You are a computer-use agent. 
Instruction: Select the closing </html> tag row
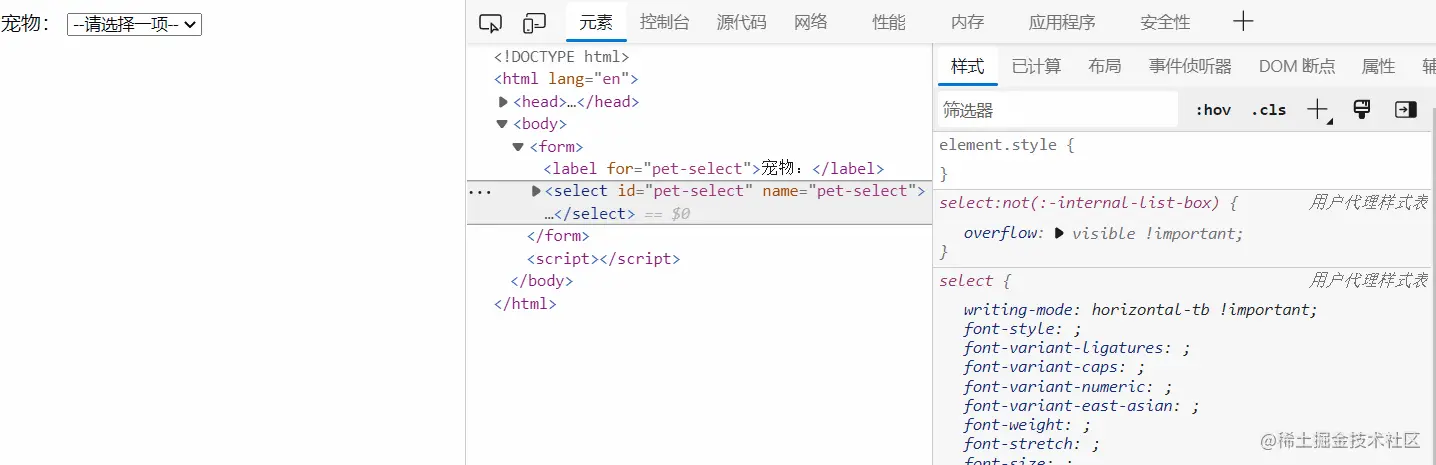click(525, 303)
